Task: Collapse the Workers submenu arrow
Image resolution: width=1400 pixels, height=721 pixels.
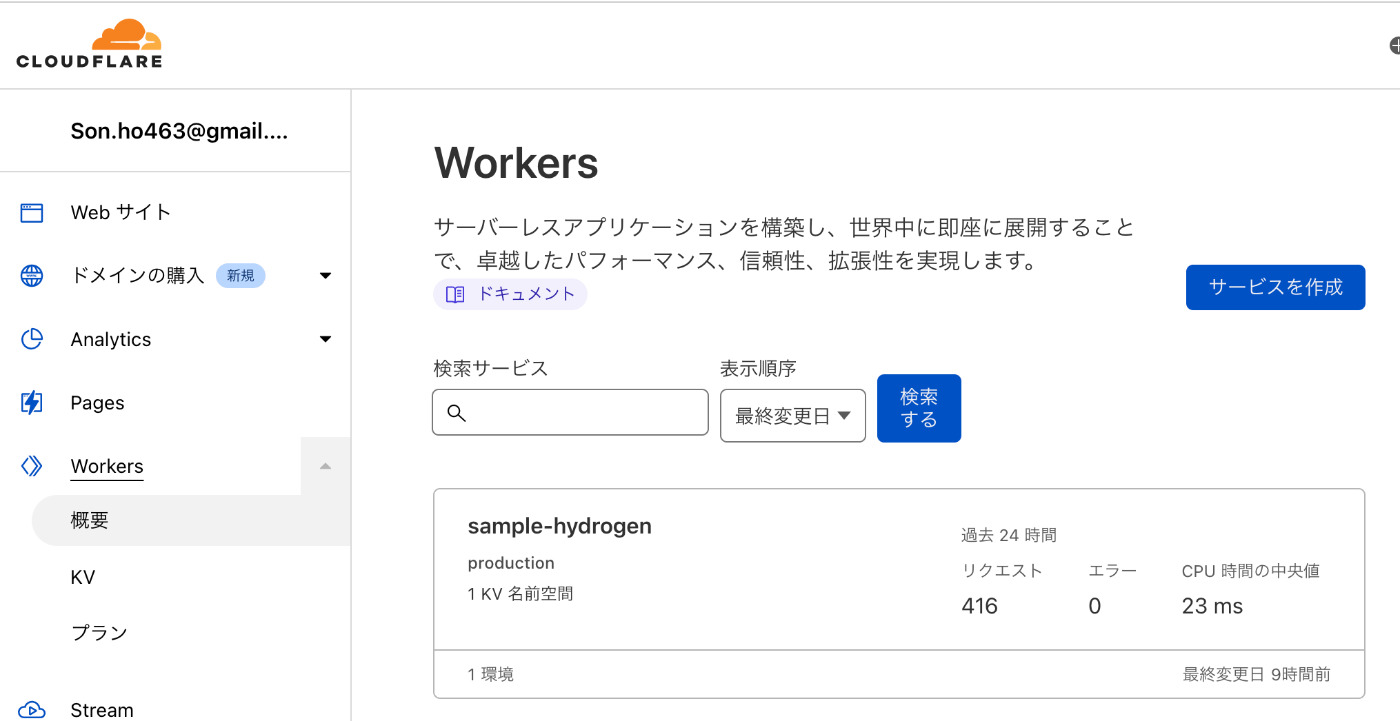Action: tap(325, 466)
